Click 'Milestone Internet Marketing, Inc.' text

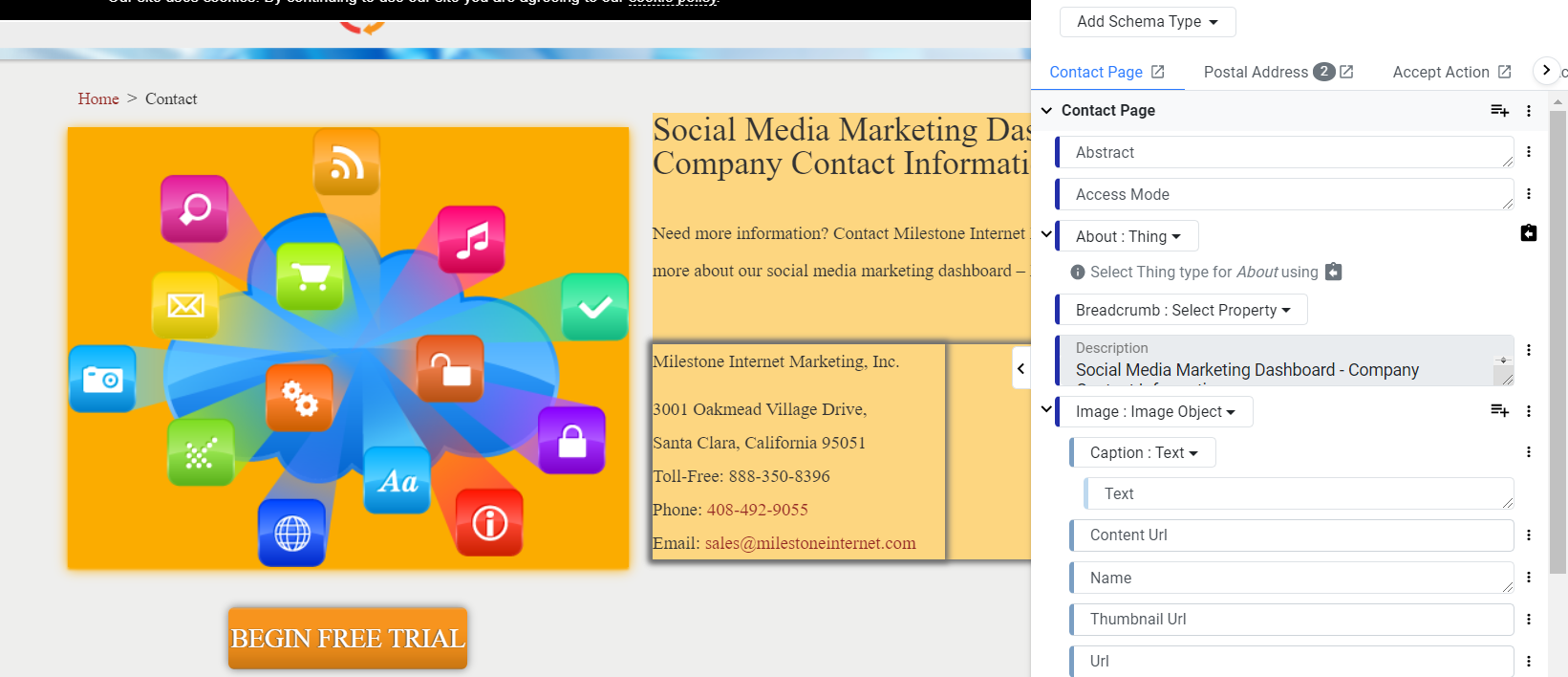[776, 361]
